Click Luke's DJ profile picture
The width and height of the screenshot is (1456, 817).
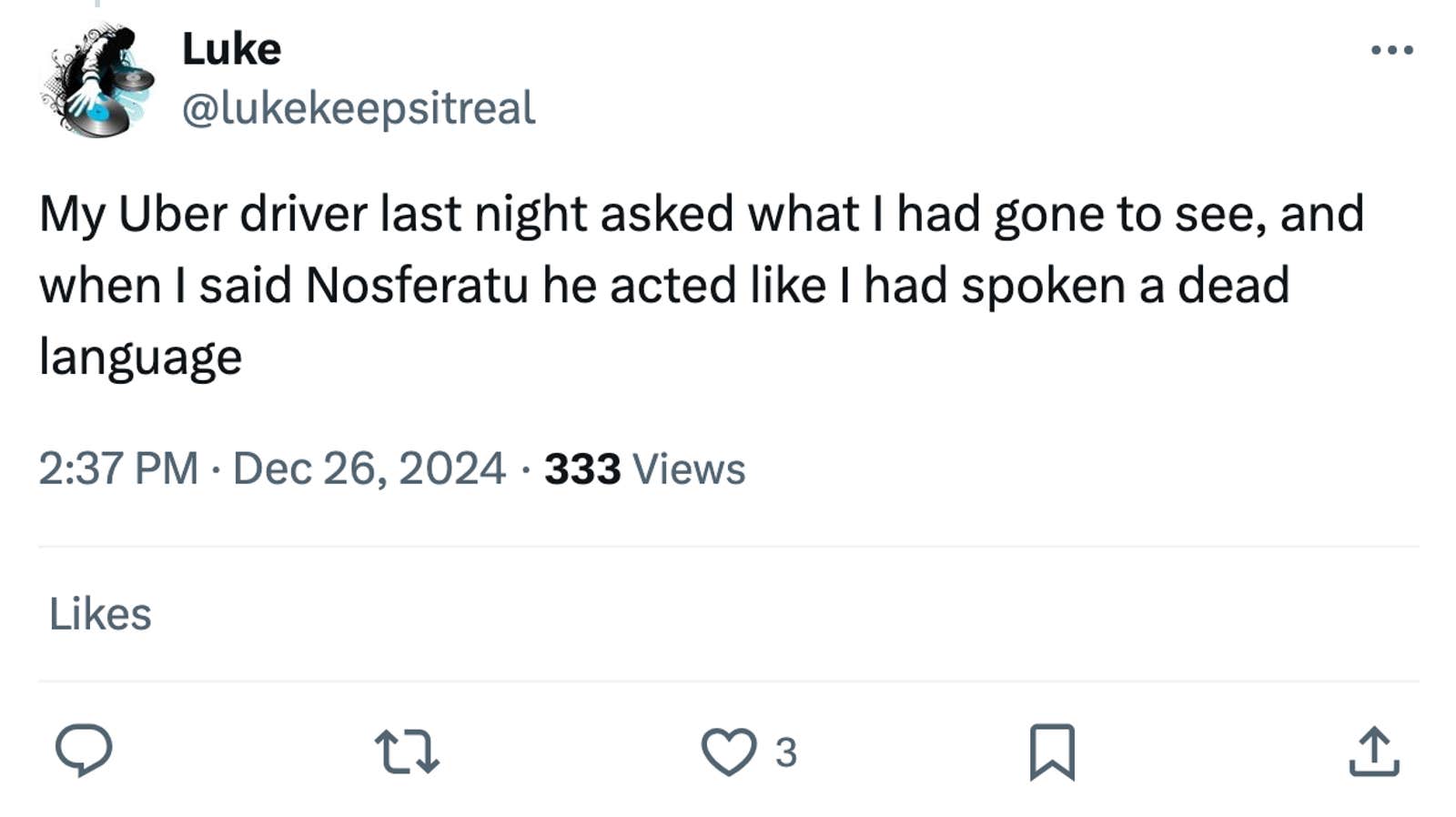96,80
